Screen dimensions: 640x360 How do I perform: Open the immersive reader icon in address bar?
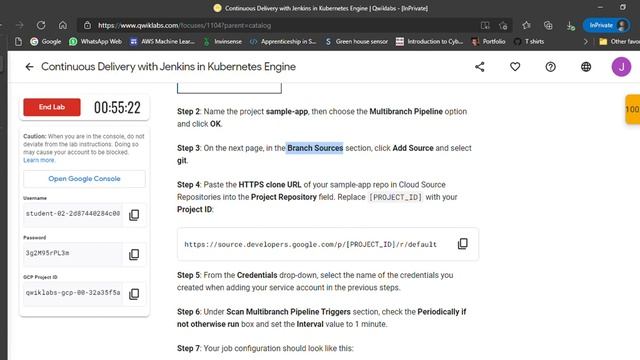(485, 25)
